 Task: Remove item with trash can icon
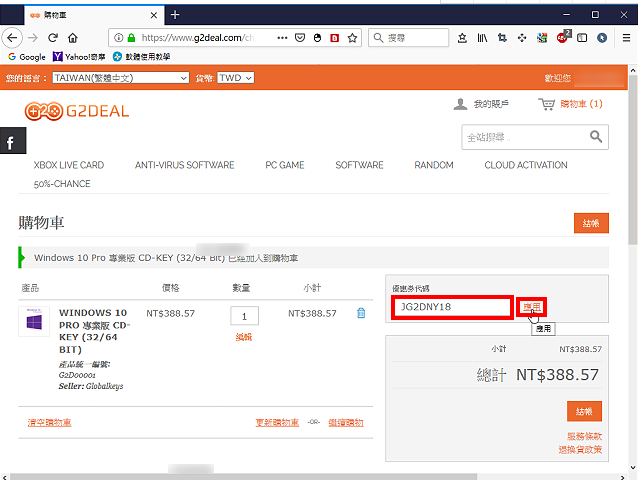coord(361,313)
